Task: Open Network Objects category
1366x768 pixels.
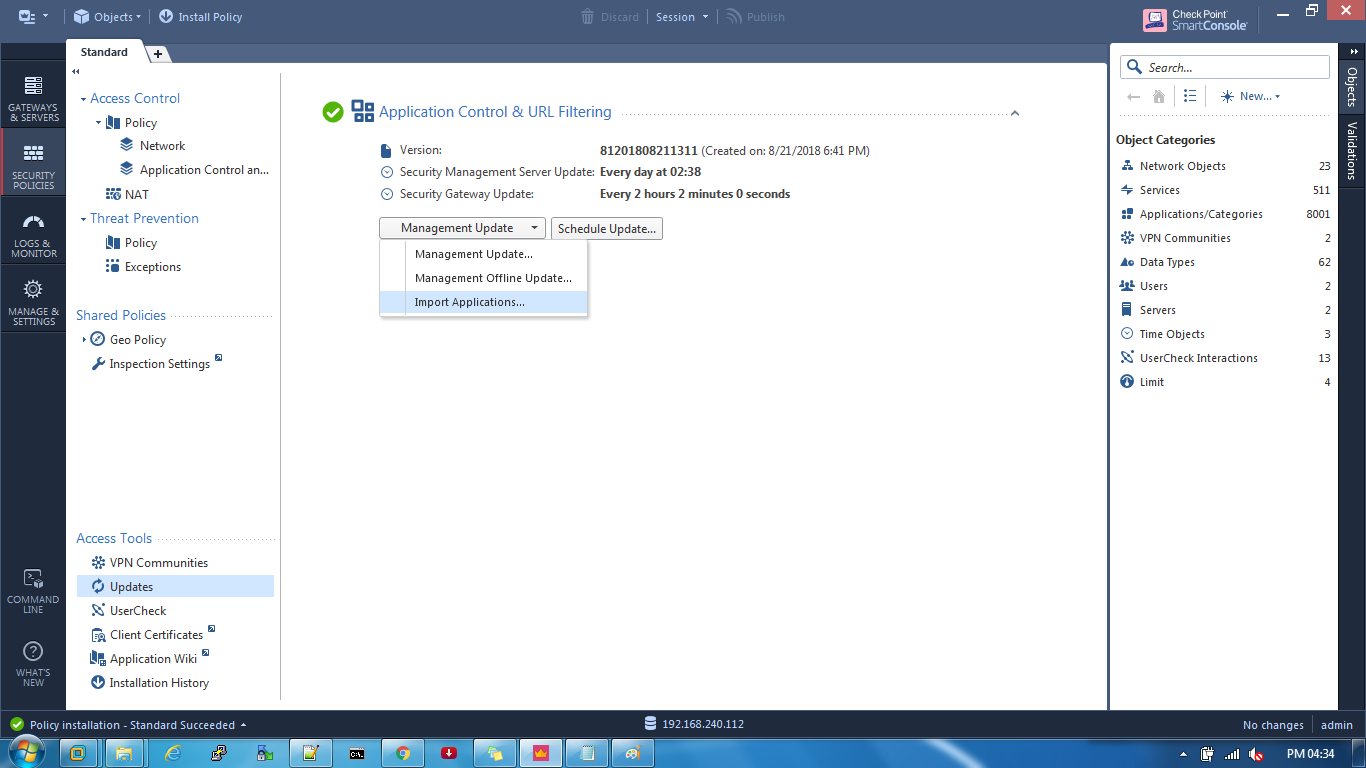Action: click(x=1224, y=166)
